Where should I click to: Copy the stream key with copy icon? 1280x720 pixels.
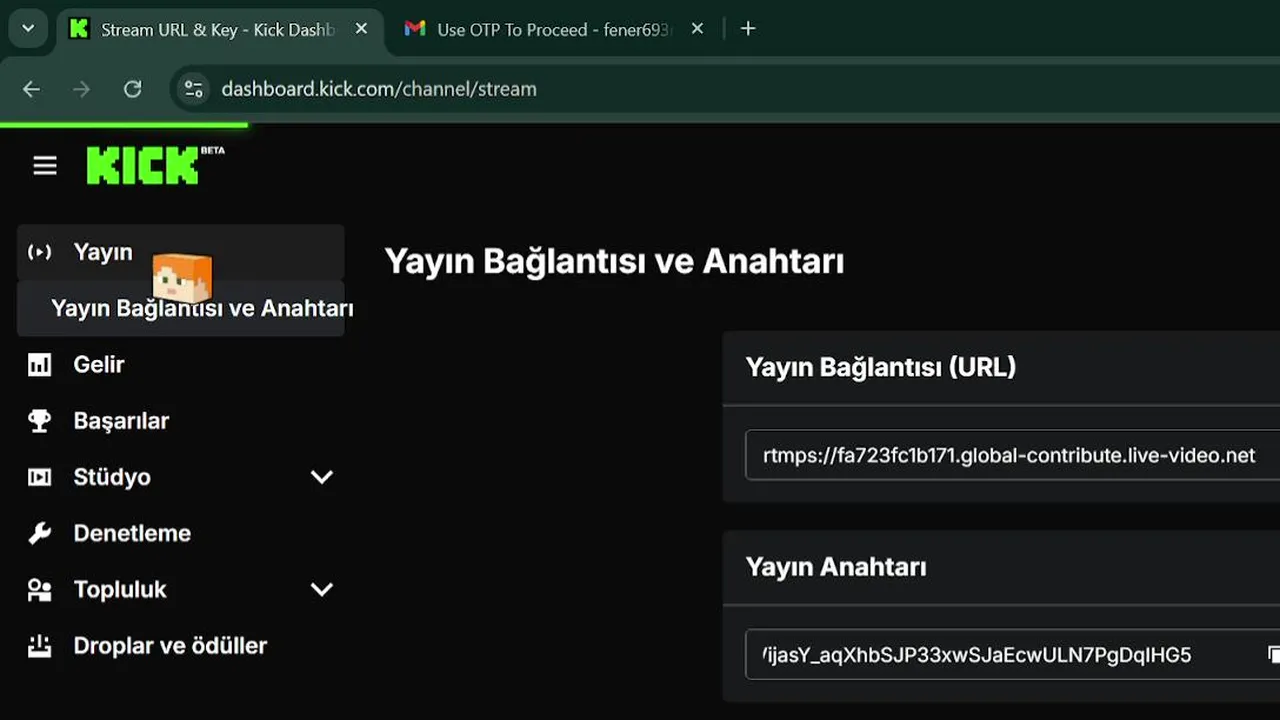pyautogui.click(x=1273, y=655)
